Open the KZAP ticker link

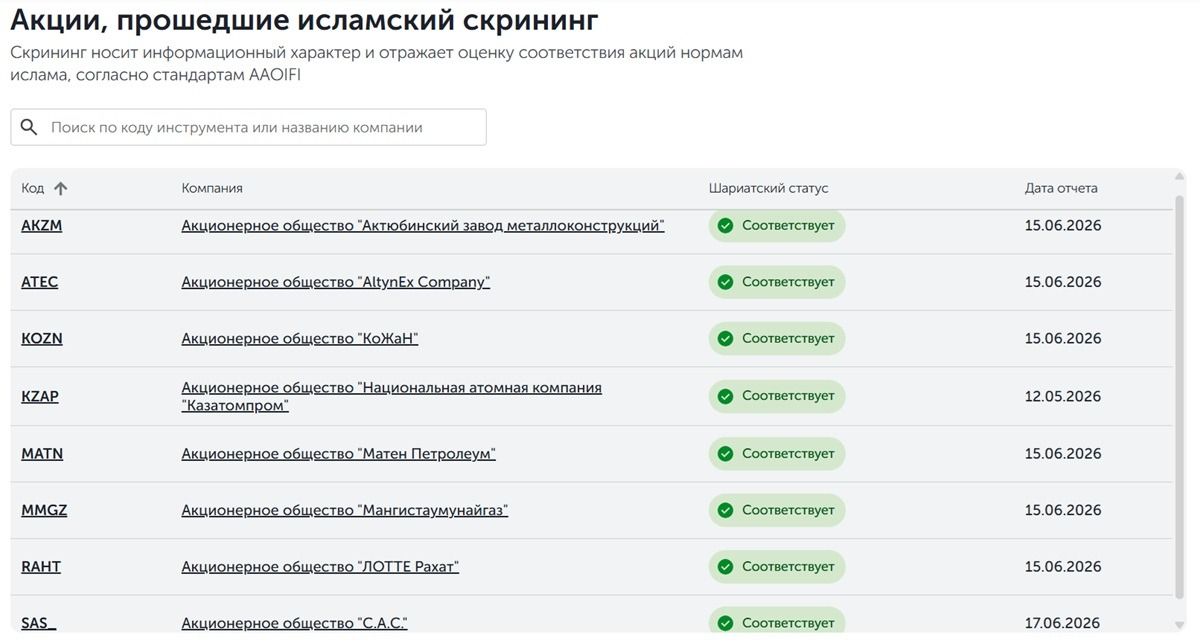[40, 397]
